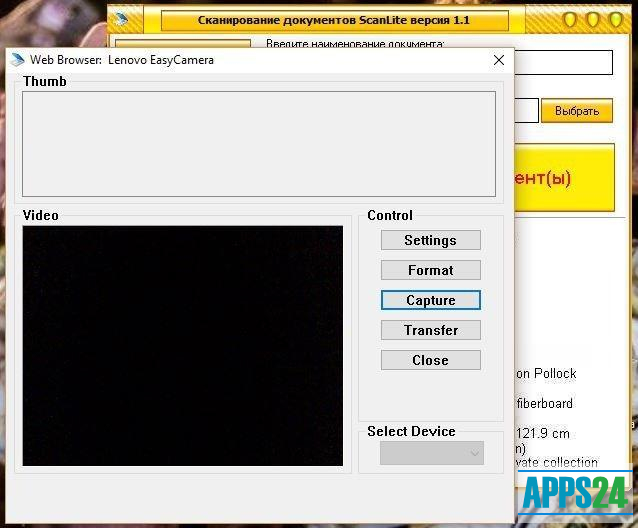Click the Web Browser dialog title icon
The height and width of the screenshot is (528, 638).
pyautogui.click(x=17, y=60)
